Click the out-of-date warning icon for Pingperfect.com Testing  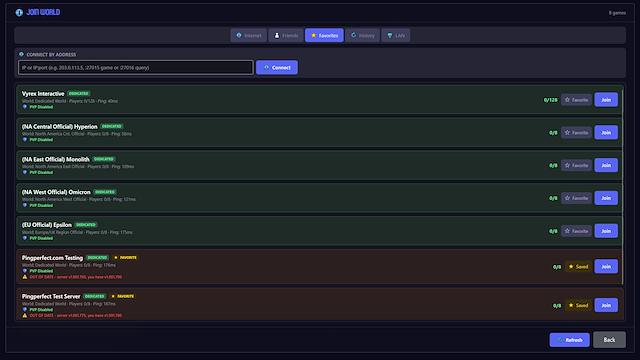25,277
